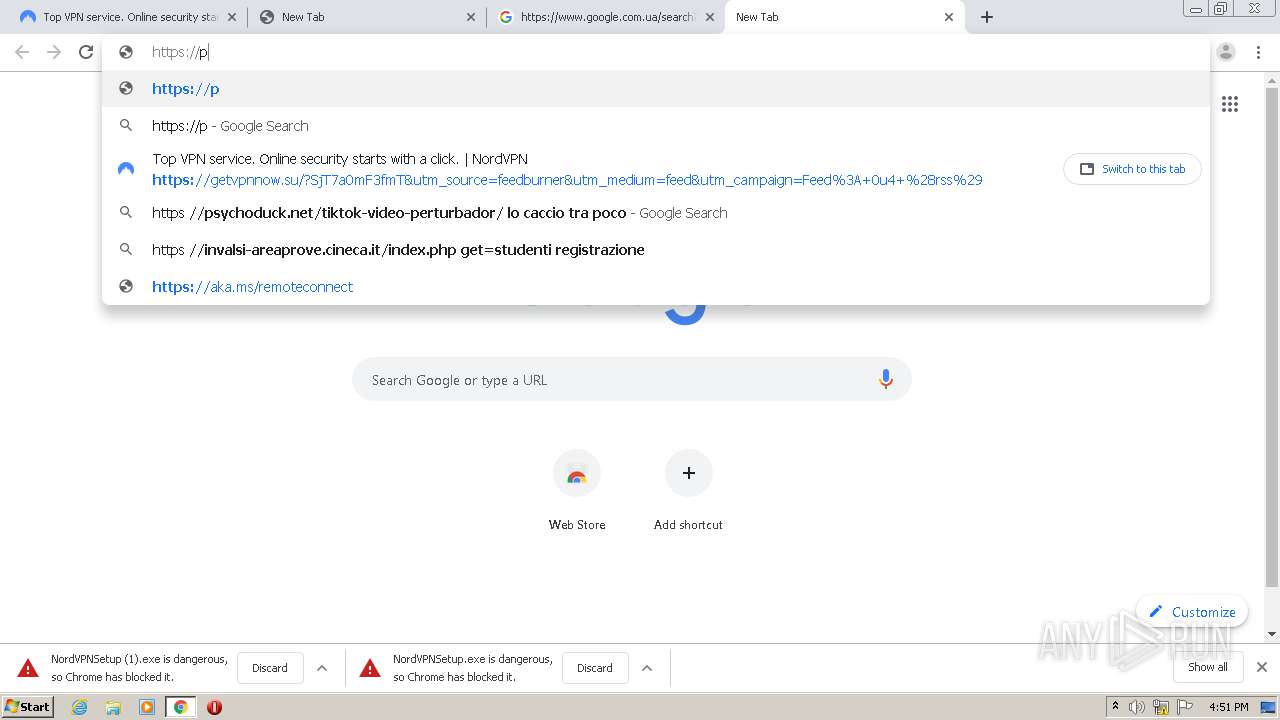Open Windows Media Player from taskbar
The height and width of the screenshot is (720, 1280).
[x=147, y=707]
